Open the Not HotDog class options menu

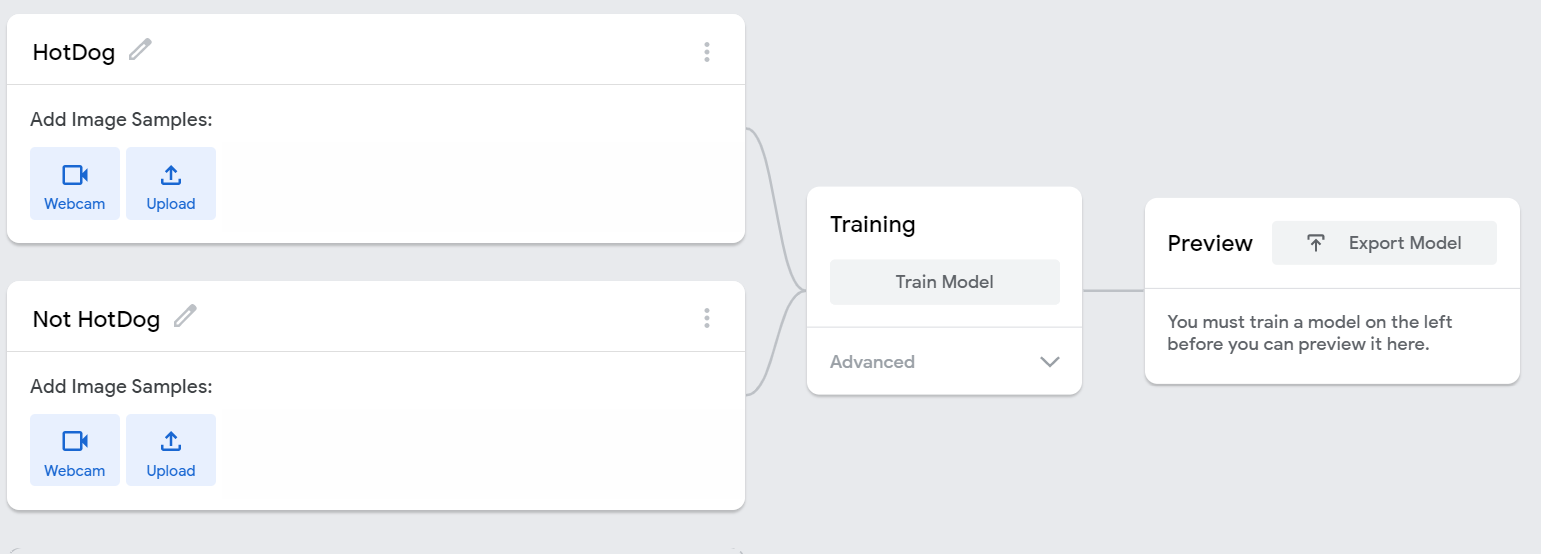click(x=707, y=318)
